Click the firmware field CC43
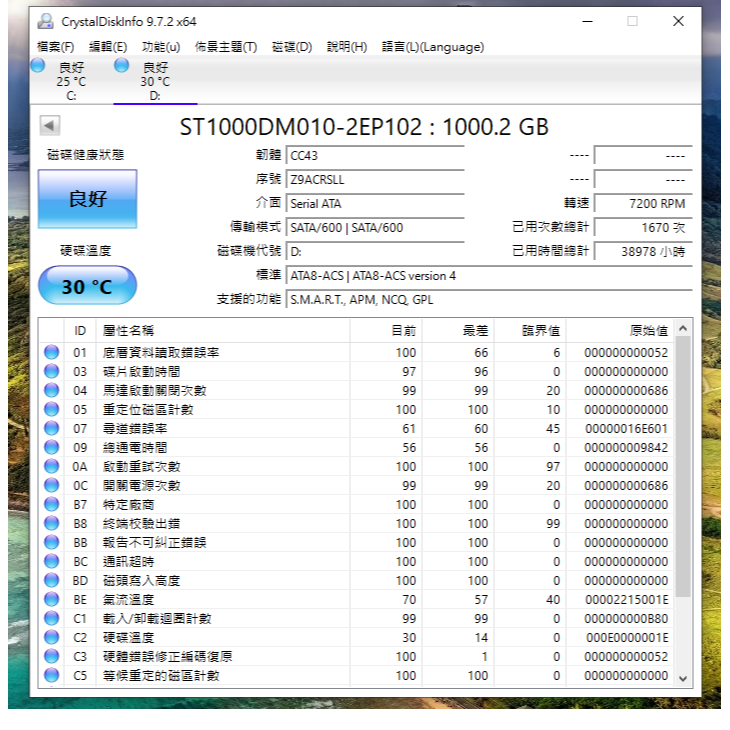Image resolution: width=730 pixels, height=730 pixels. click(375, 155)
